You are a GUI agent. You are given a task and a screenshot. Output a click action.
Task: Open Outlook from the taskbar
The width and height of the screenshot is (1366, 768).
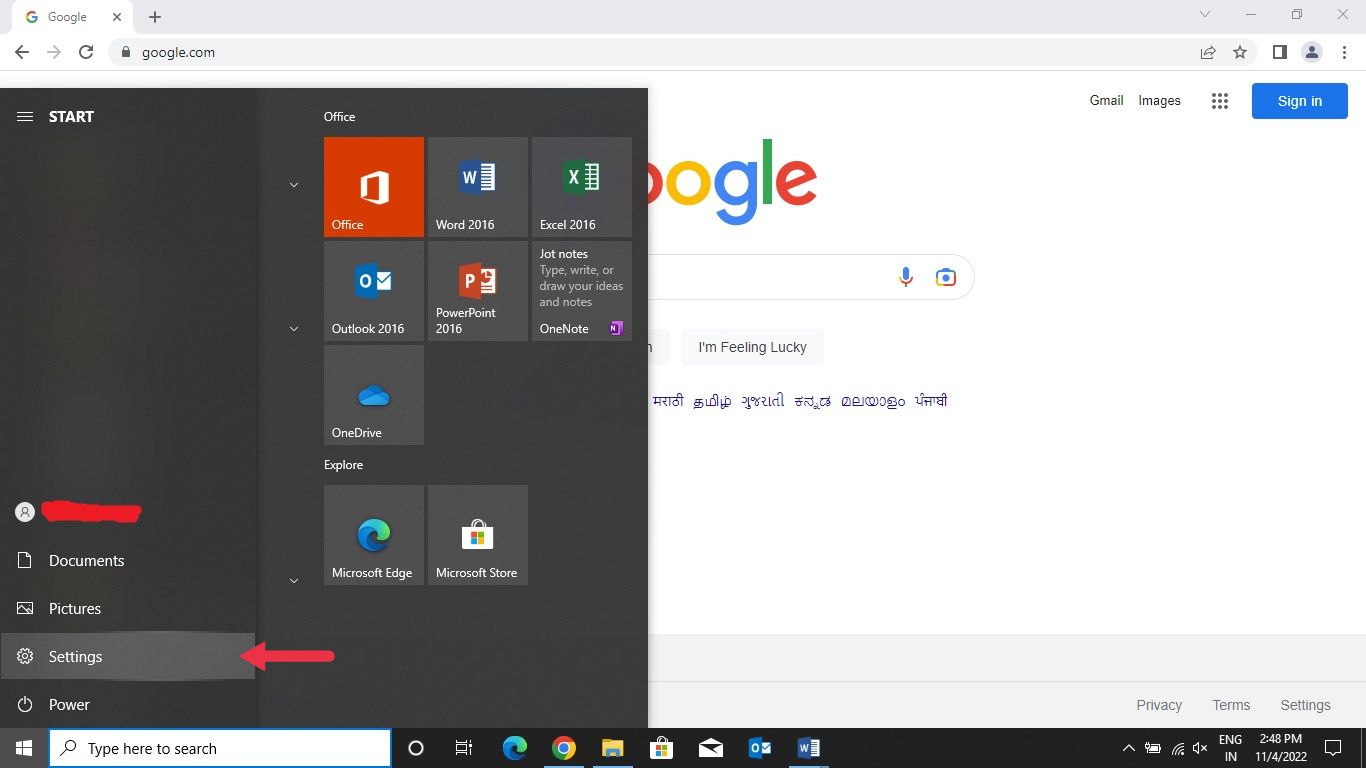(x=760, y=748)
